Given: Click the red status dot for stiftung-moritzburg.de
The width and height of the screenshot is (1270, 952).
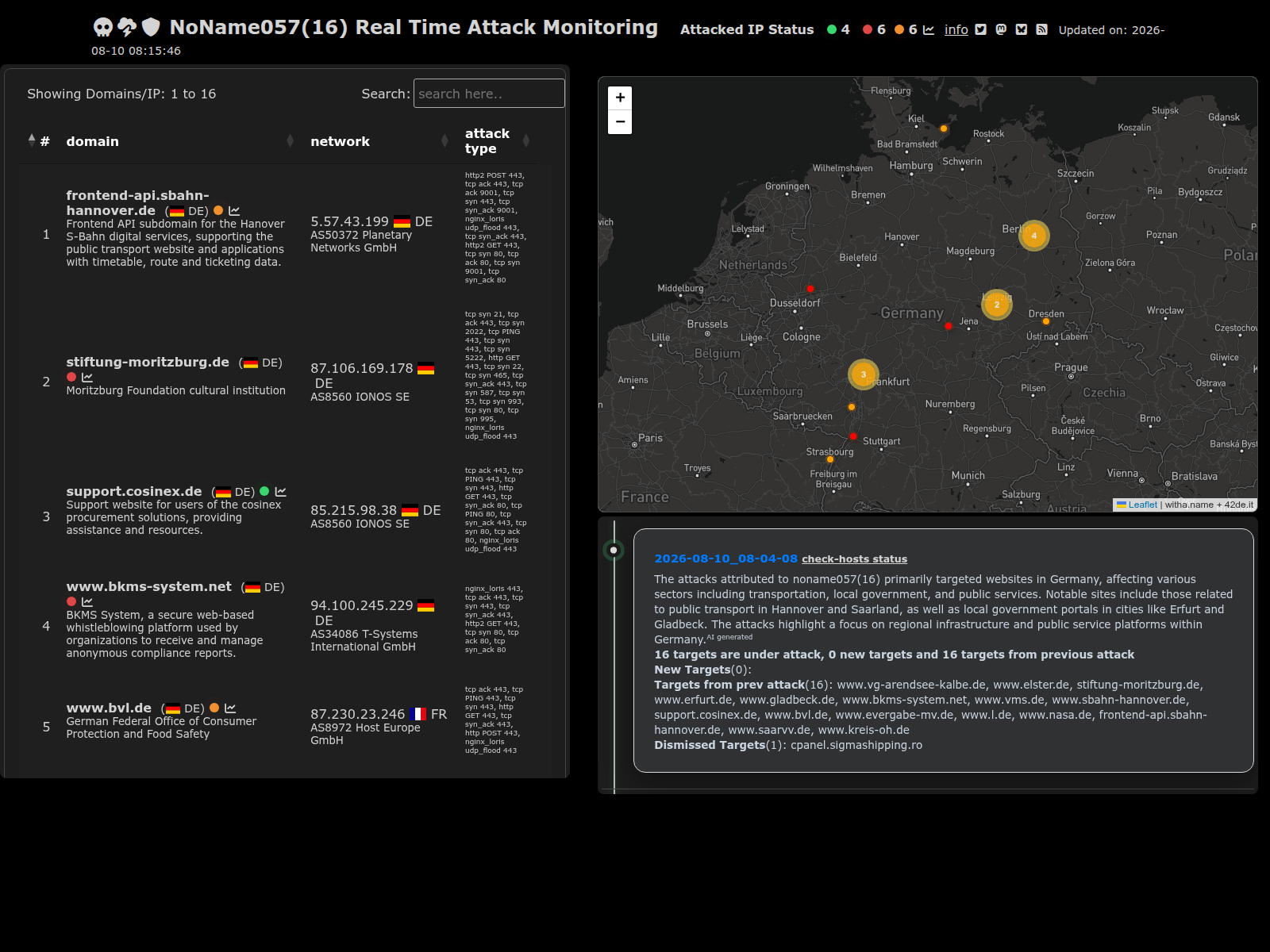Looking at the screenshot, I should click(x=71, y=378).
